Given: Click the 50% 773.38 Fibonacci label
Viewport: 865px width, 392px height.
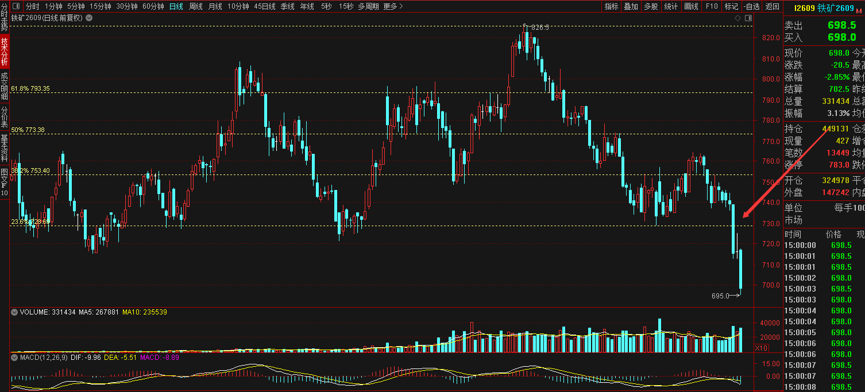Looking at the screenshot, I should [28, 130].
